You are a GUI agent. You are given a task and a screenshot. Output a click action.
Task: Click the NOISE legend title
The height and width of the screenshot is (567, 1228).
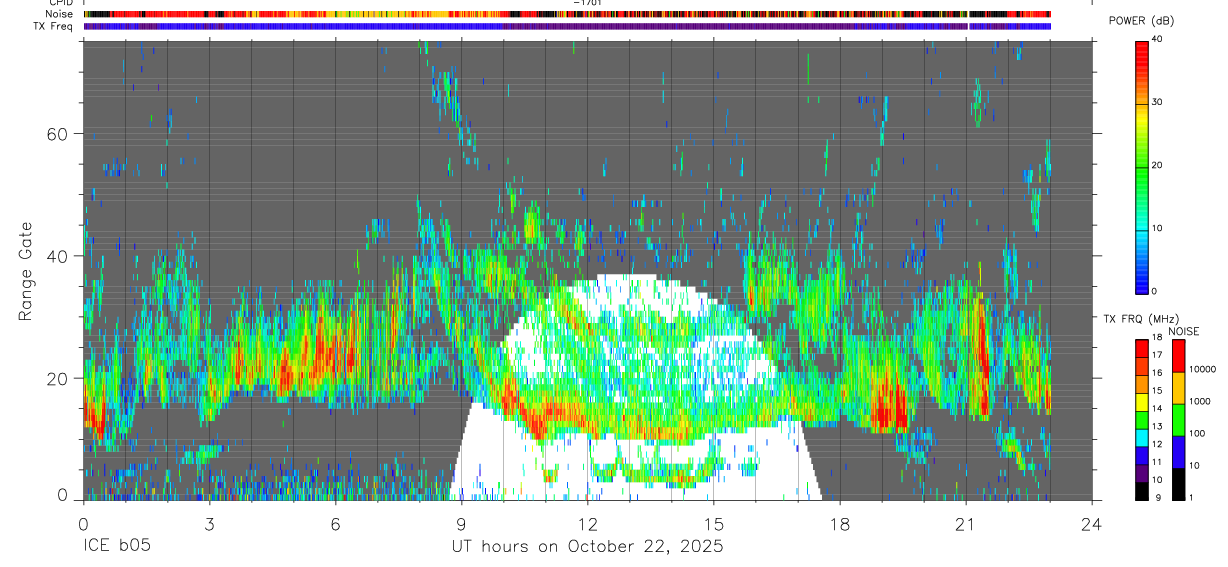(1184, 331)
